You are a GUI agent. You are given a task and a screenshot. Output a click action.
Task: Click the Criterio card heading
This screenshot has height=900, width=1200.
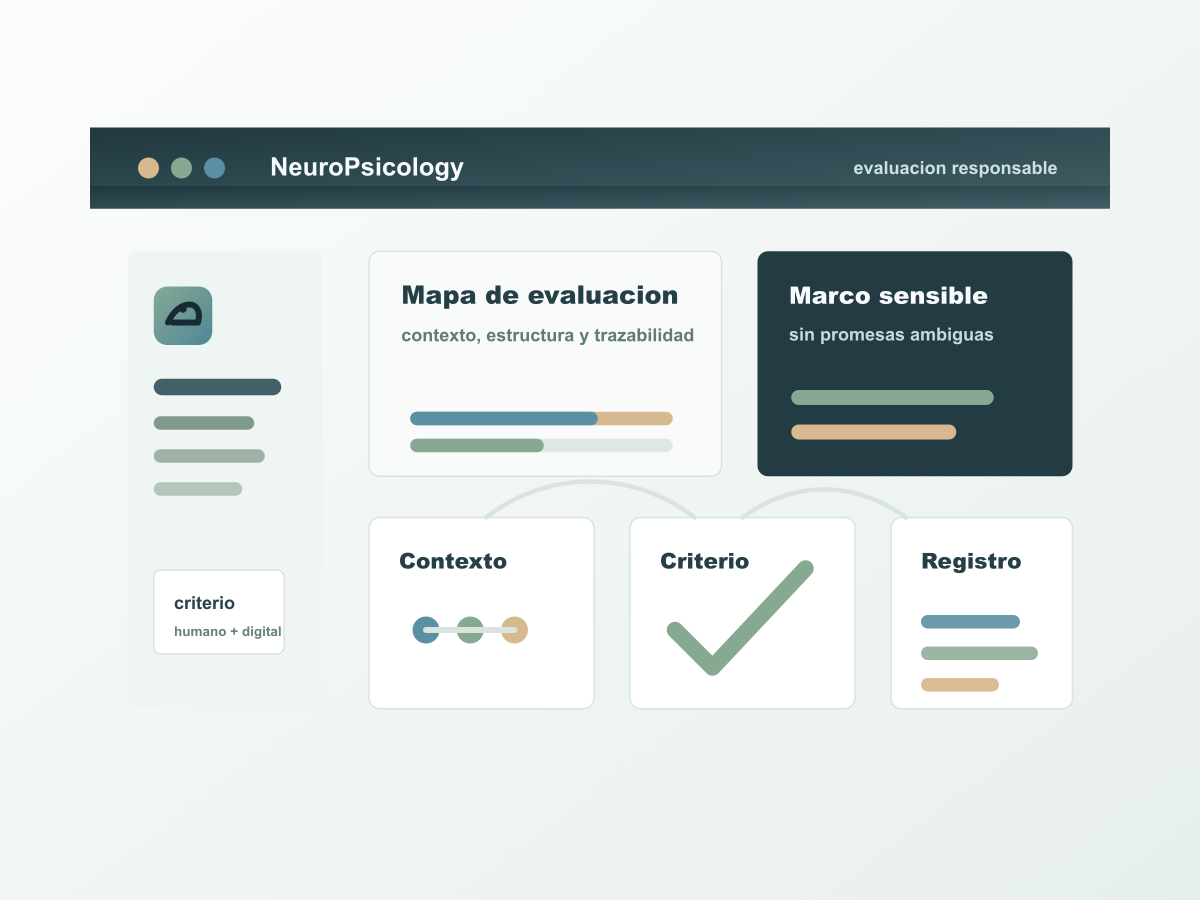(704, 561)
